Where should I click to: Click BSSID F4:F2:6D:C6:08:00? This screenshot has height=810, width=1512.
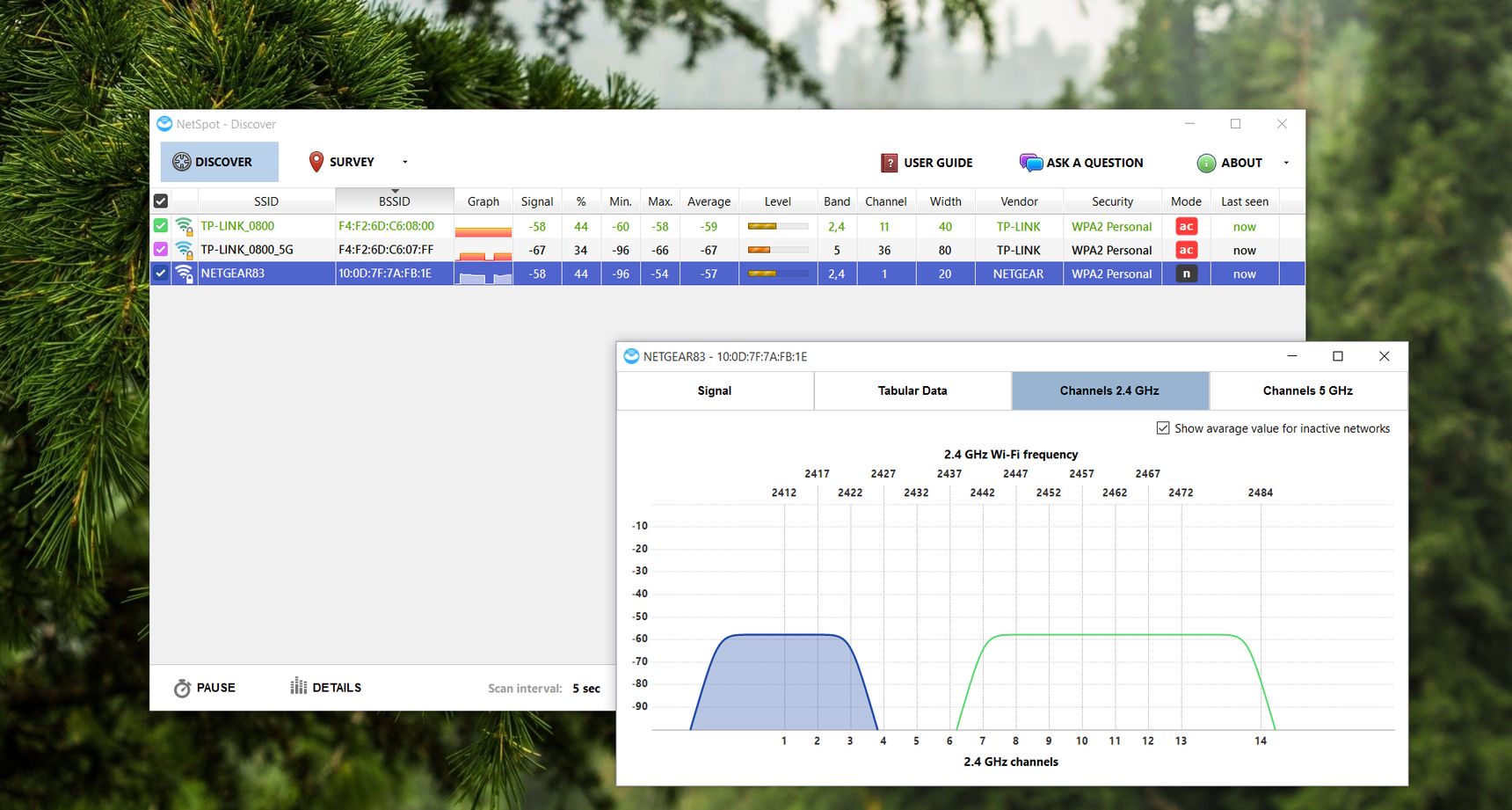click(x=386, y=226)
